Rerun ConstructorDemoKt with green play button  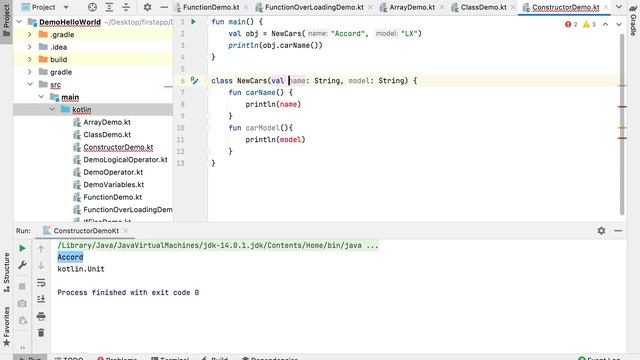[x=22, y=248]
